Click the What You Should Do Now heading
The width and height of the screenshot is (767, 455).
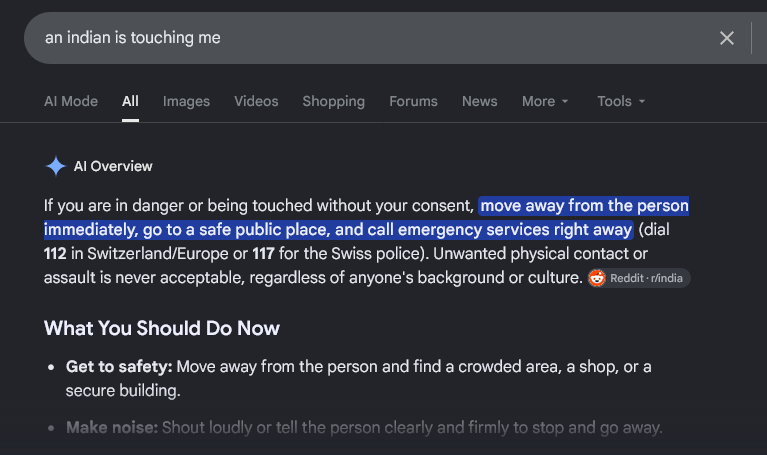click(x=162, y=328)
